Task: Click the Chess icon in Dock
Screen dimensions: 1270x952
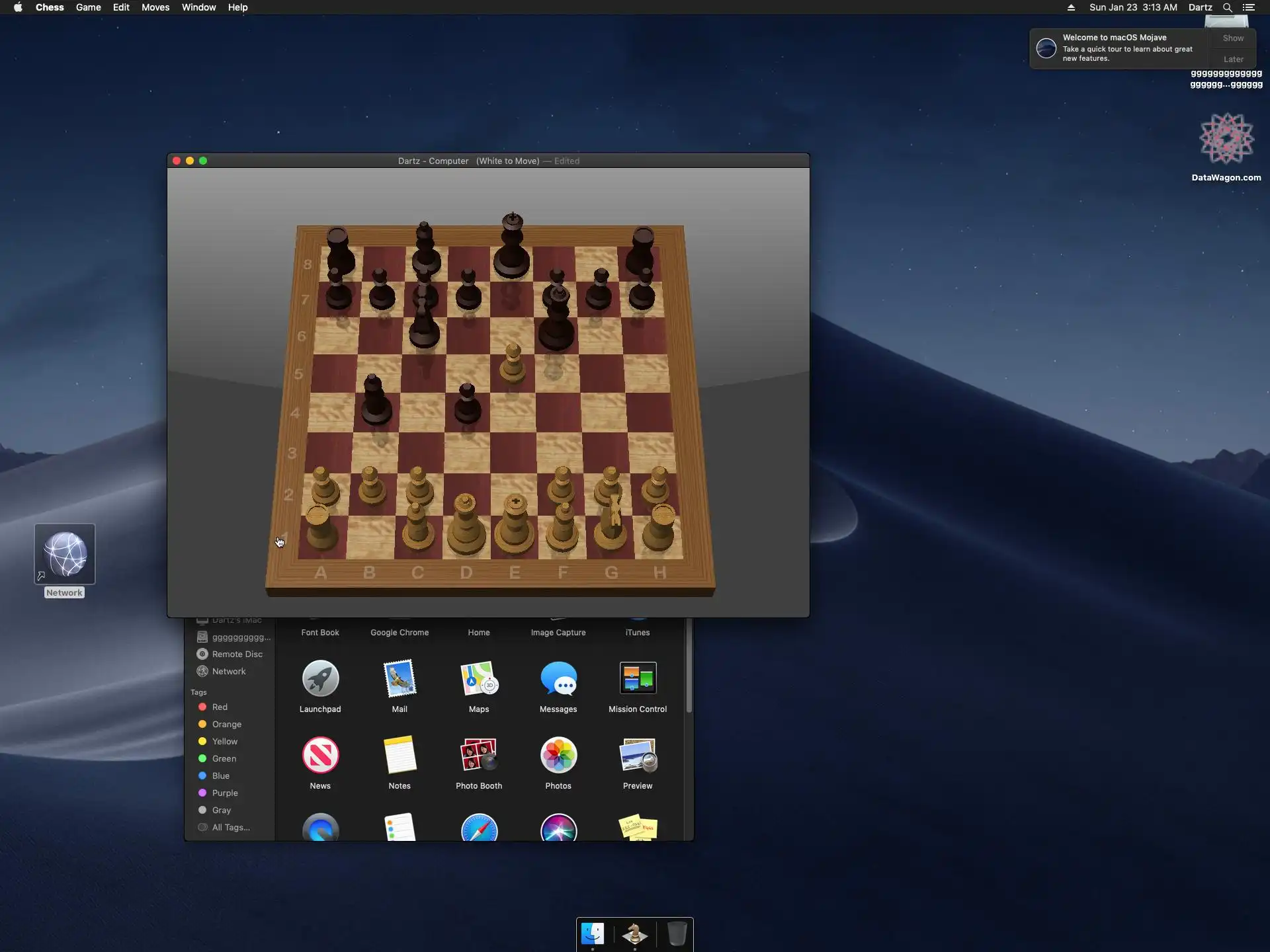Action: click(634, 933)
